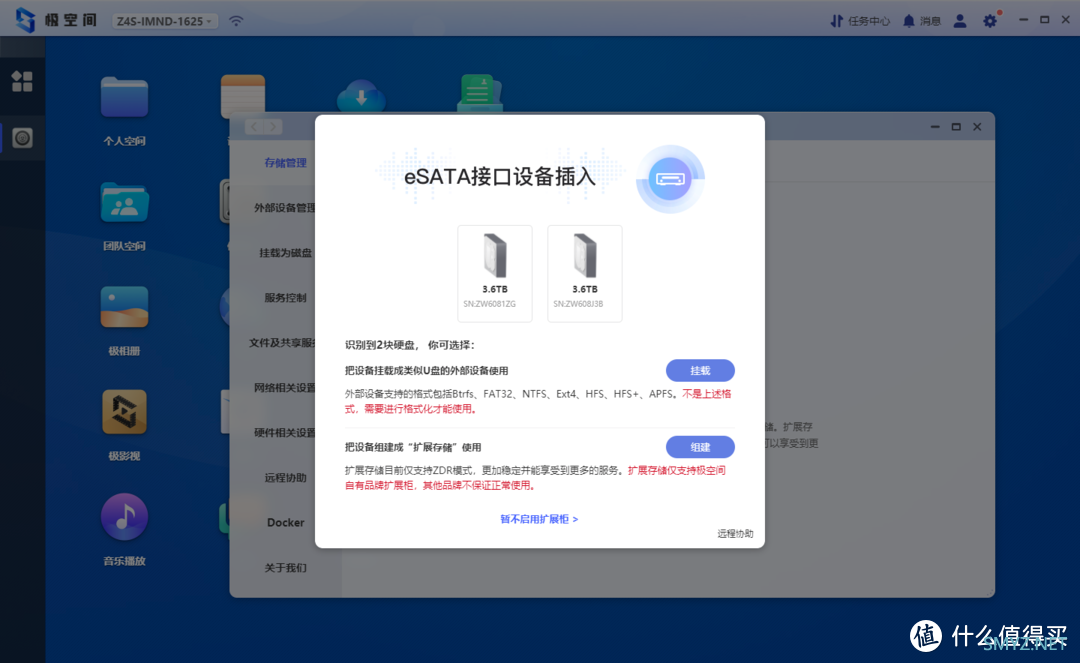Viewport: 1080px width, 663px height.
Task: Select 关于我们 in settings sidebar
Action: tap(285, 567)
